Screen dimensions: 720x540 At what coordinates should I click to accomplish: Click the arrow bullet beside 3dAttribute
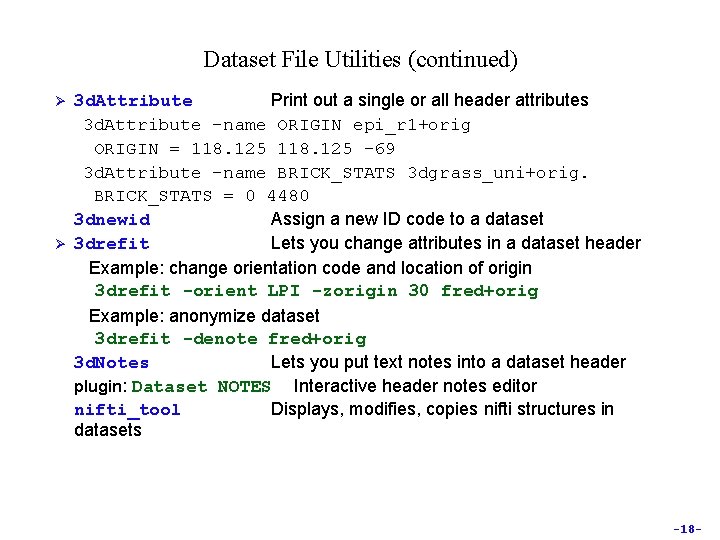click(60, 101)
